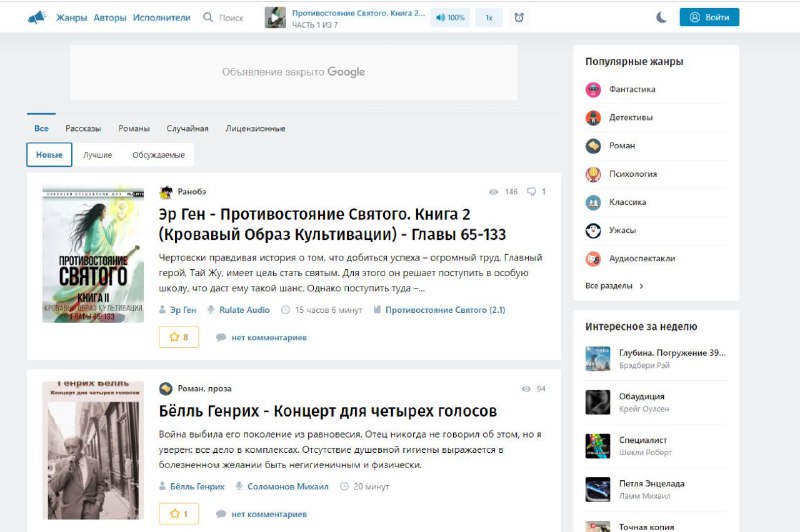Switch to the Рассказы tab
Image resolution: width=800 pixels, height=532 pixels.
click(83, 128)
